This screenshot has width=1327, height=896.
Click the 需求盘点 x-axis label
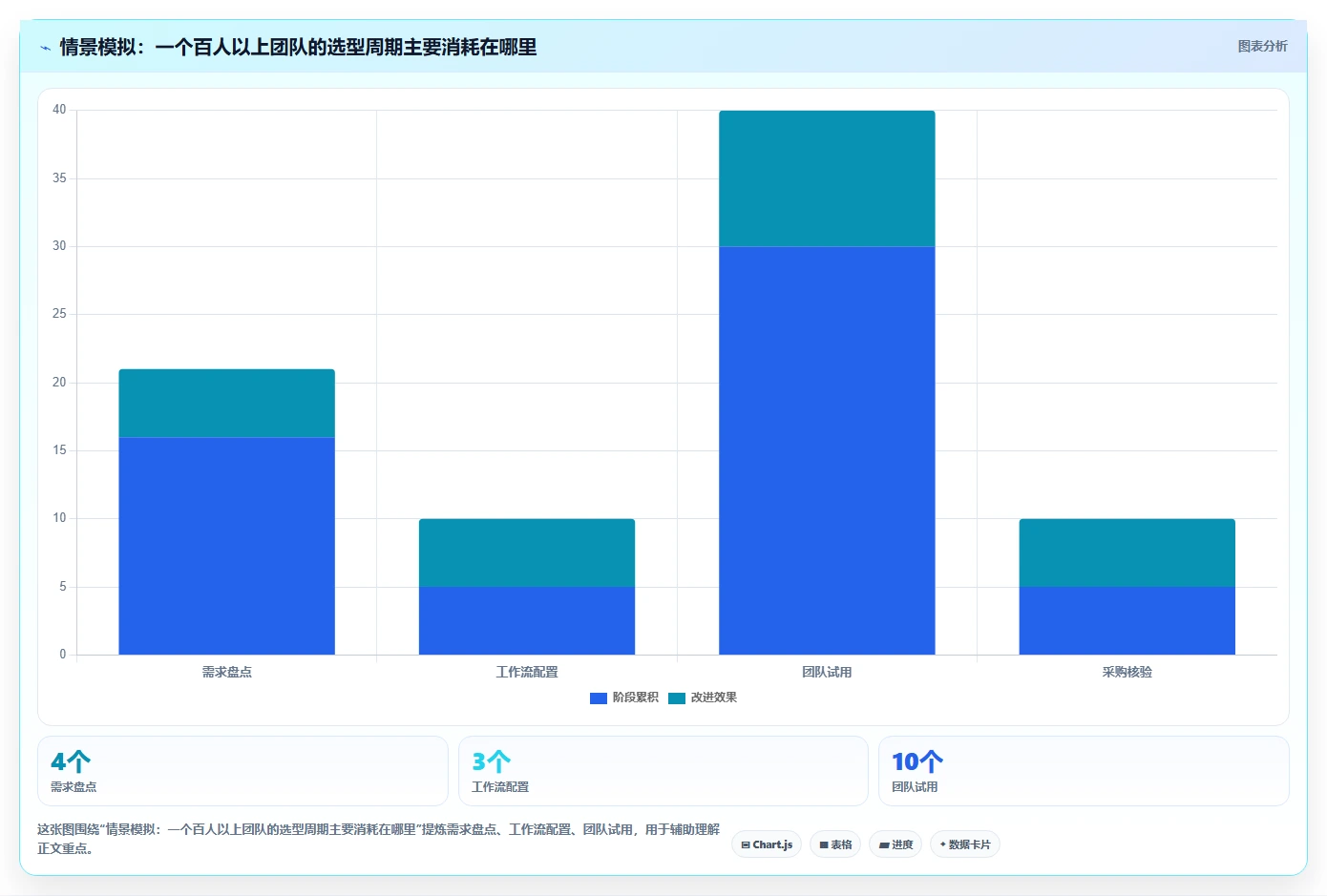click(x=227, y=672)
